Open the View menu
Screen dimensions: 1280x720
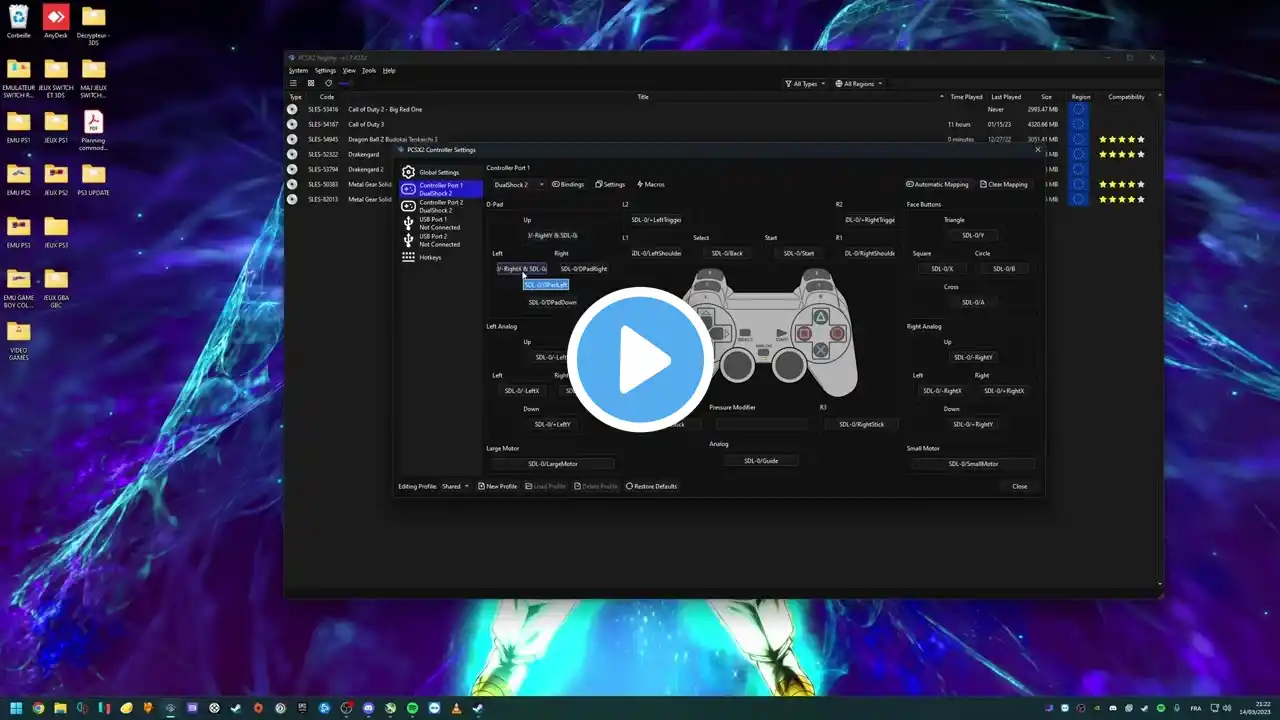tap(349, 71)
